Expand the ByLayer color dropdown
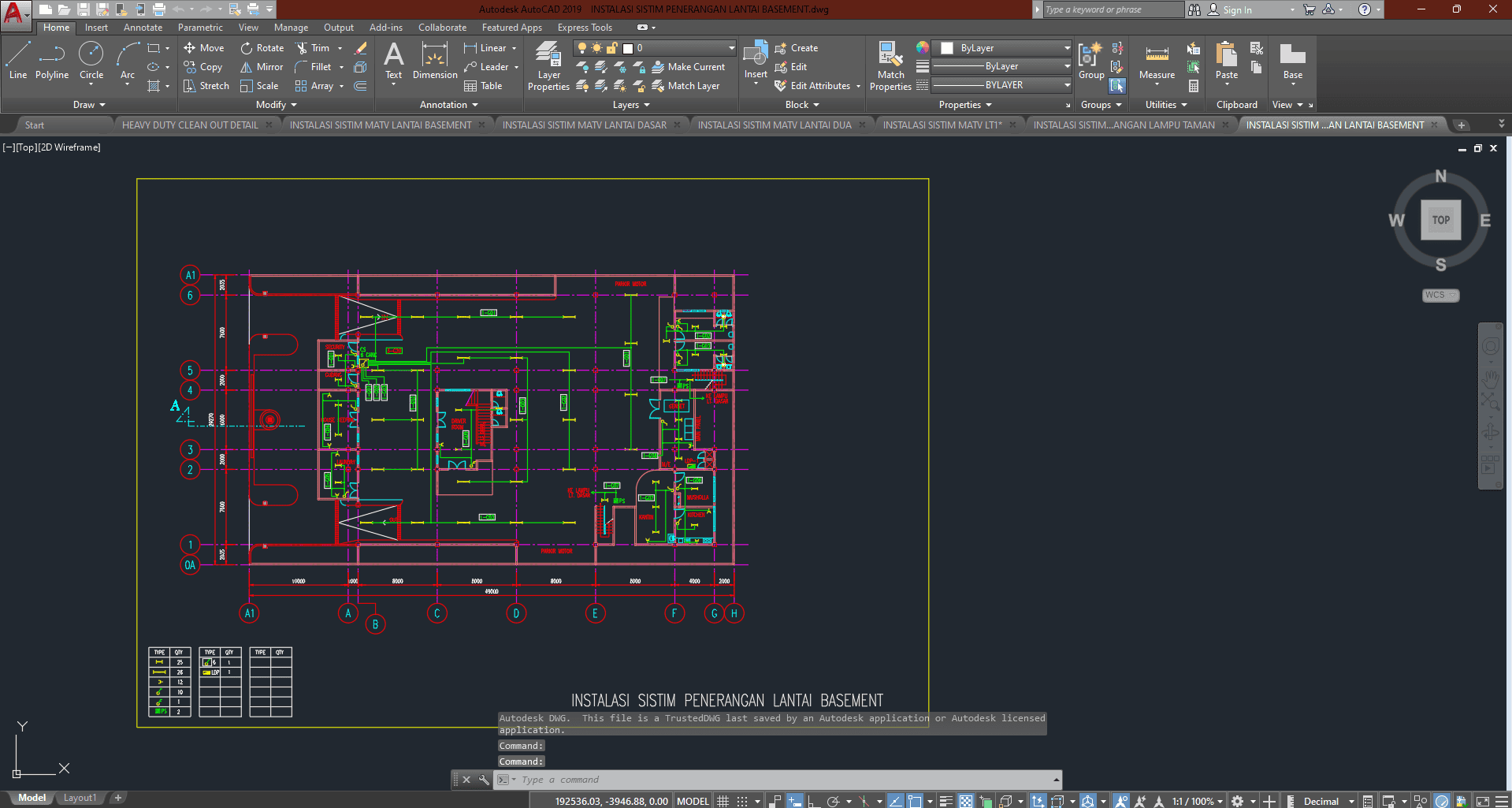Screen dimensions: 1512x808 pyautogui.click(x=1067, y=48)
